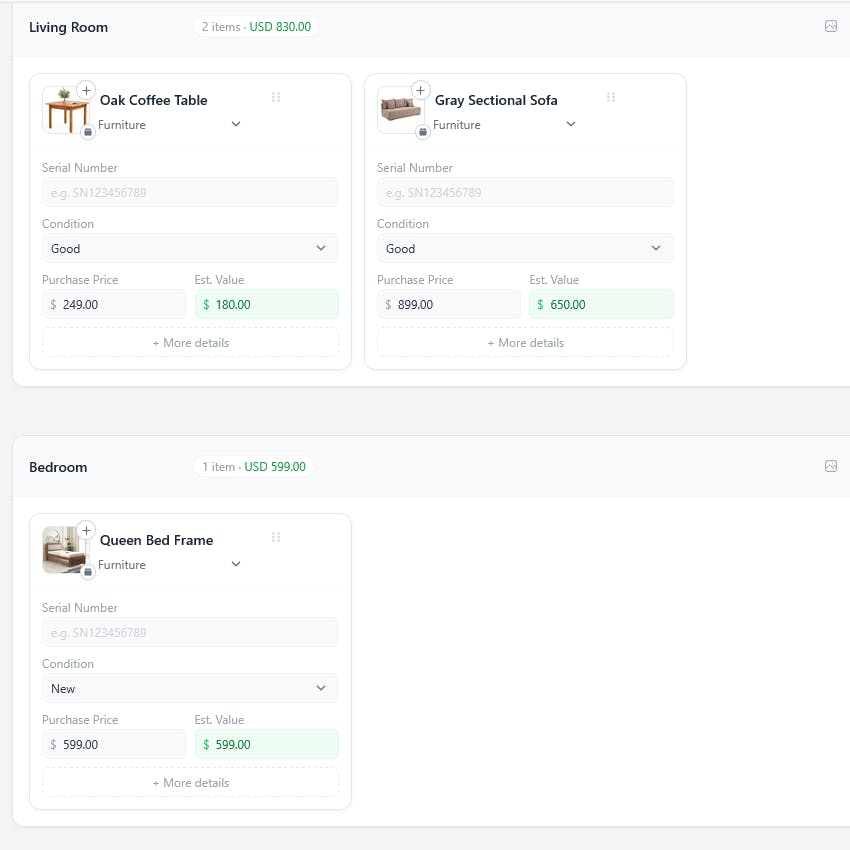Click the drag handle on Queen Bed Frame card

276,537
